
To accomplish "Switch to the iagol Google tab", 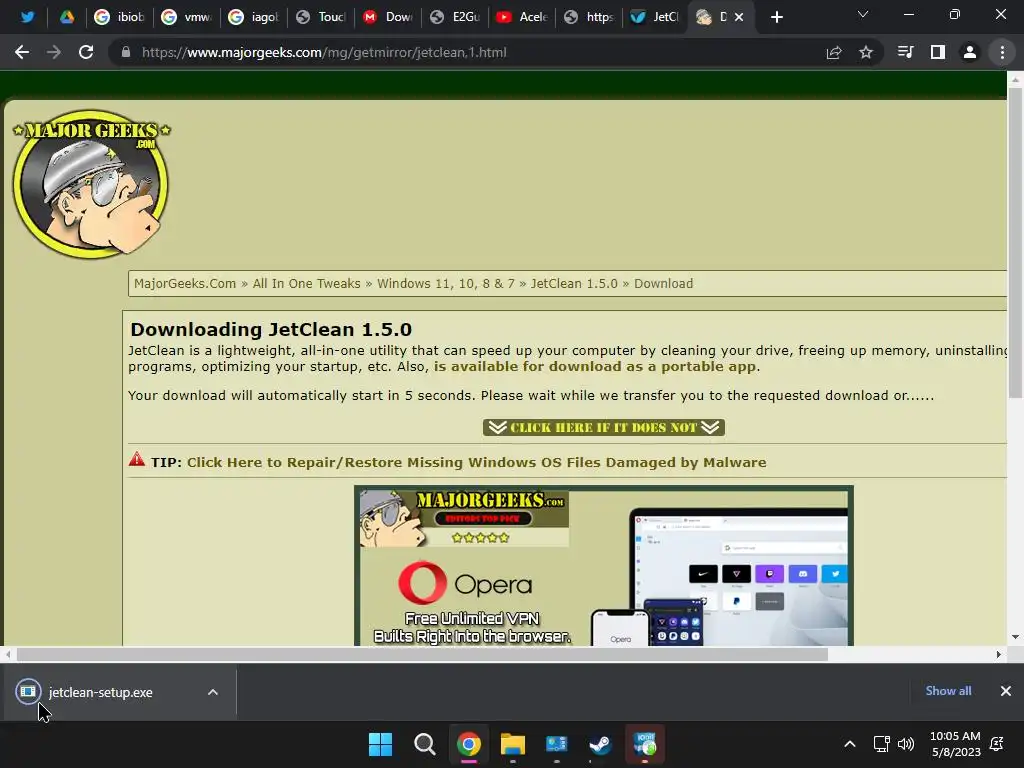I will click(254, 17).
